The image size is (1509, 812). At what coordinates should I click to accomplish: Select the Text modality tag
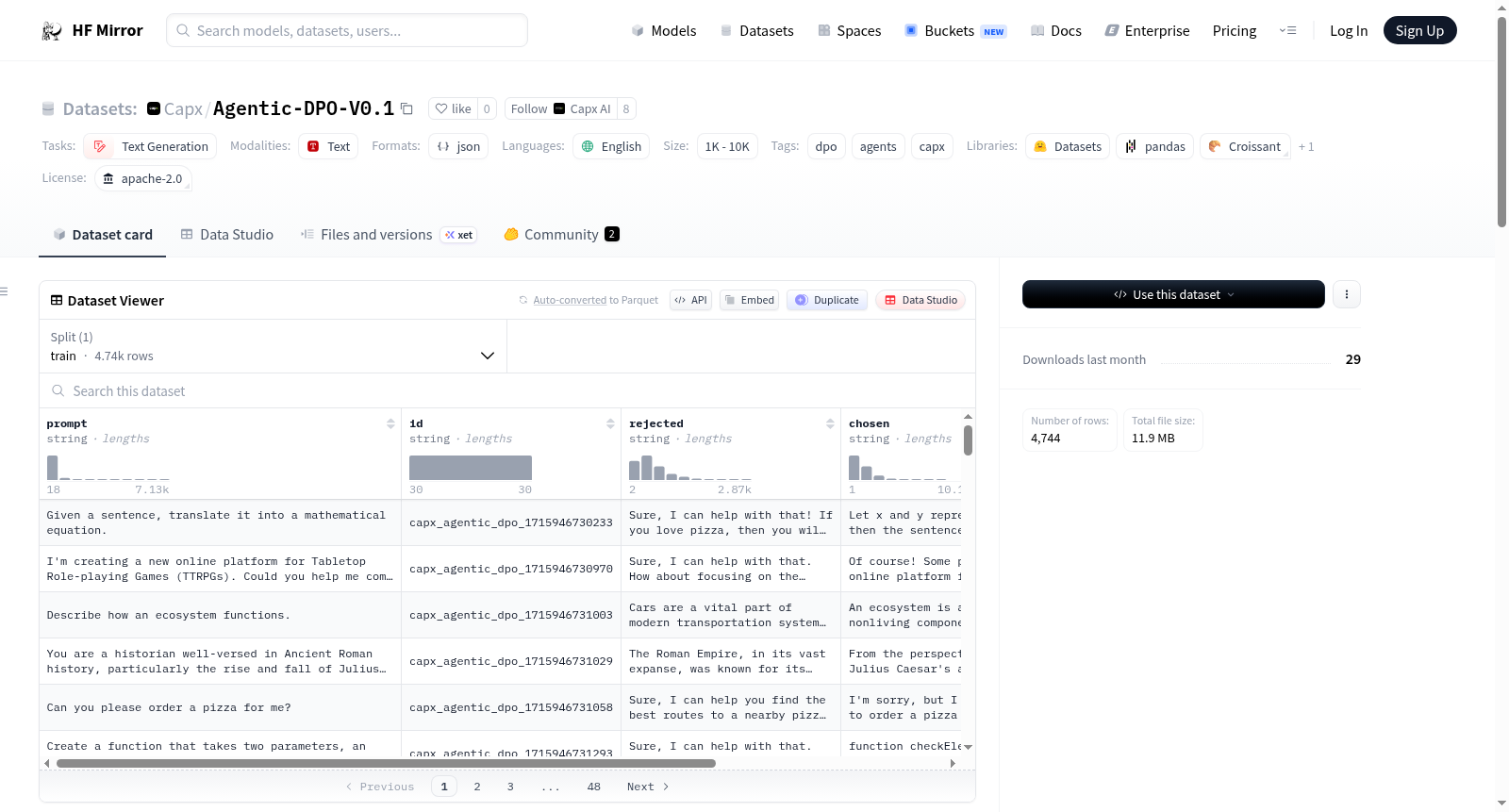328,146
